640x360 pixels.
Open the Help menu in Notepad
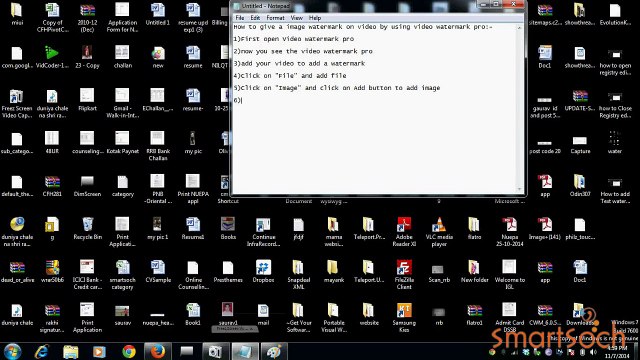(x=315, y=18)
